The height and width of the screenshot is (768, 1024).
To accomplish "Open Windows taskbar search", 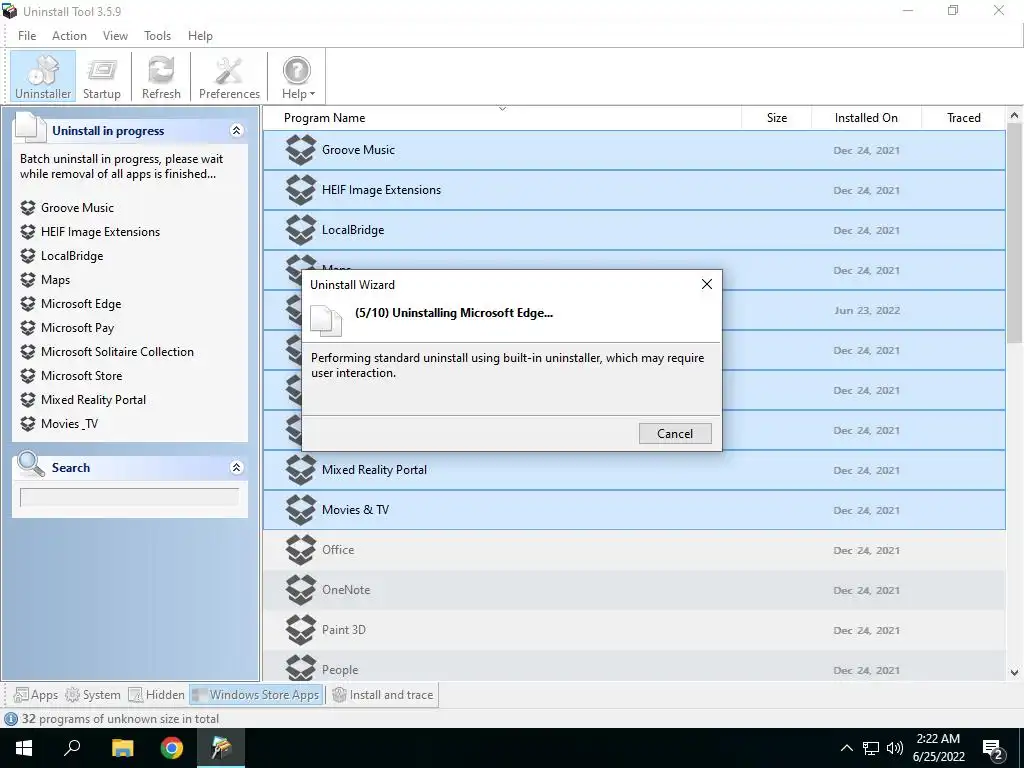I will coord(72,748).
